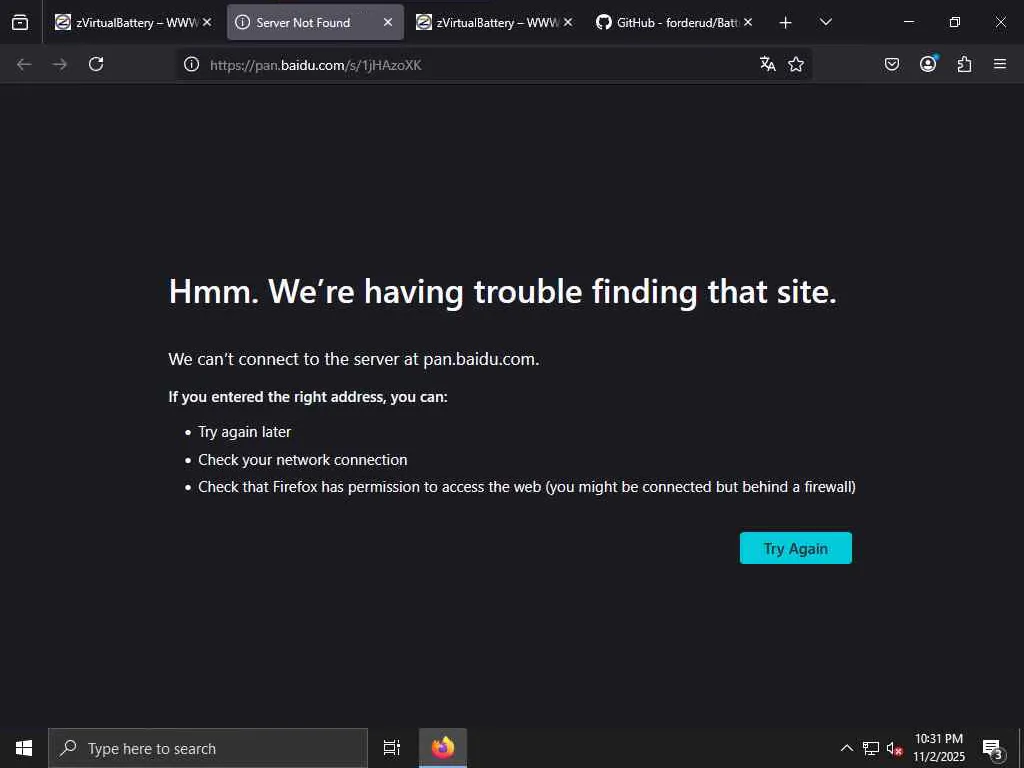Select the Server Not Found tab
Screen dimensions: 1024x768
[315, 23]
